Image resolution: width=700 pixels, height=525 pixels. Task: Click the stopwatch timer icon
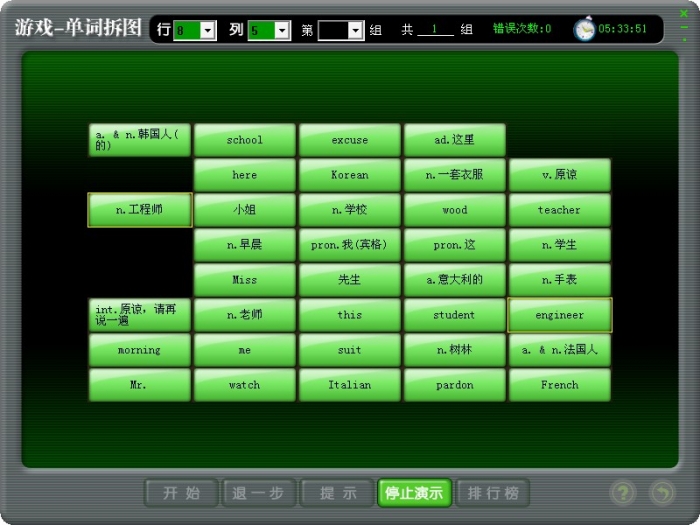pyautogui.click(x=584, y=30)
